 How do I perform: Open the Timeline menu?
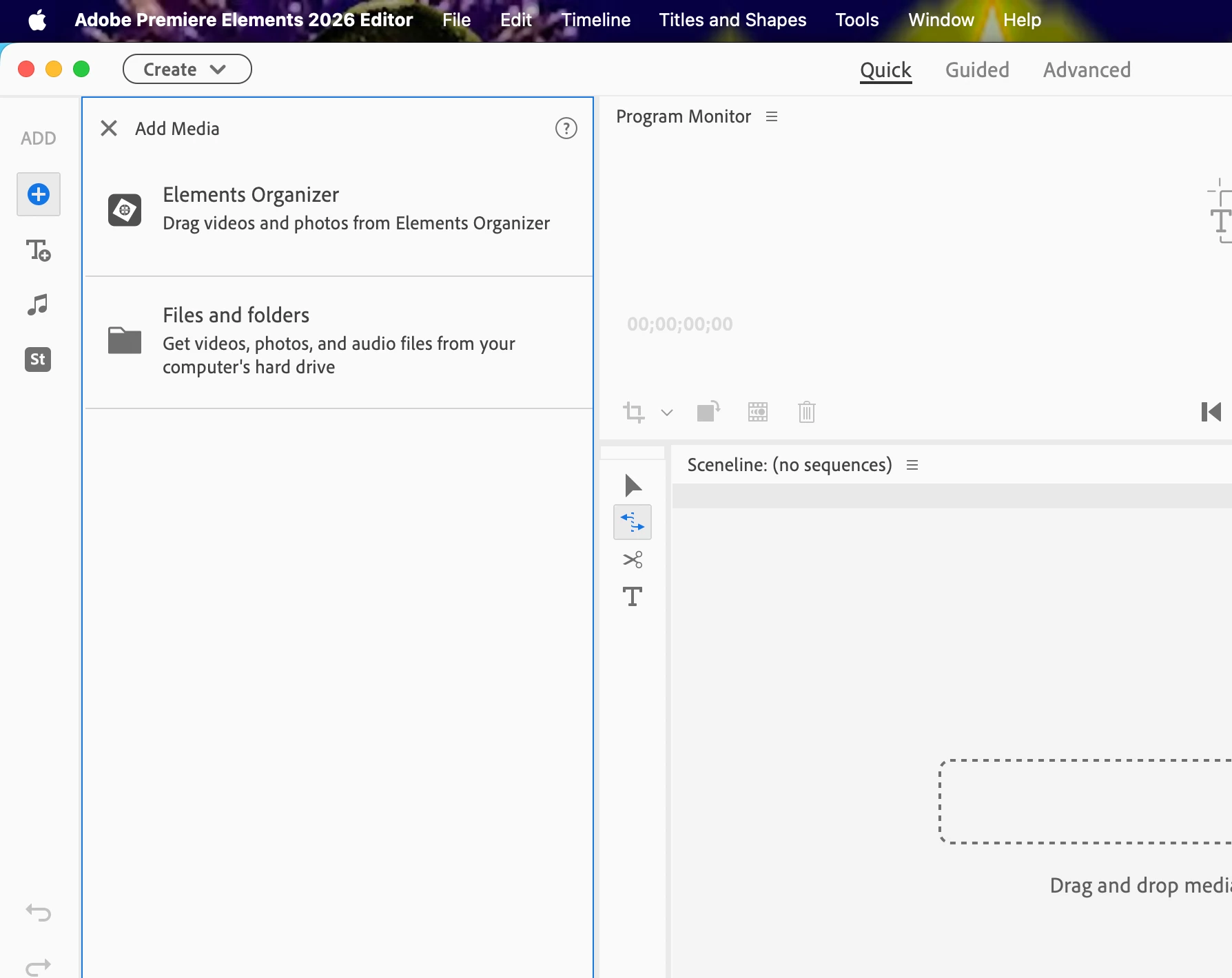595,20
